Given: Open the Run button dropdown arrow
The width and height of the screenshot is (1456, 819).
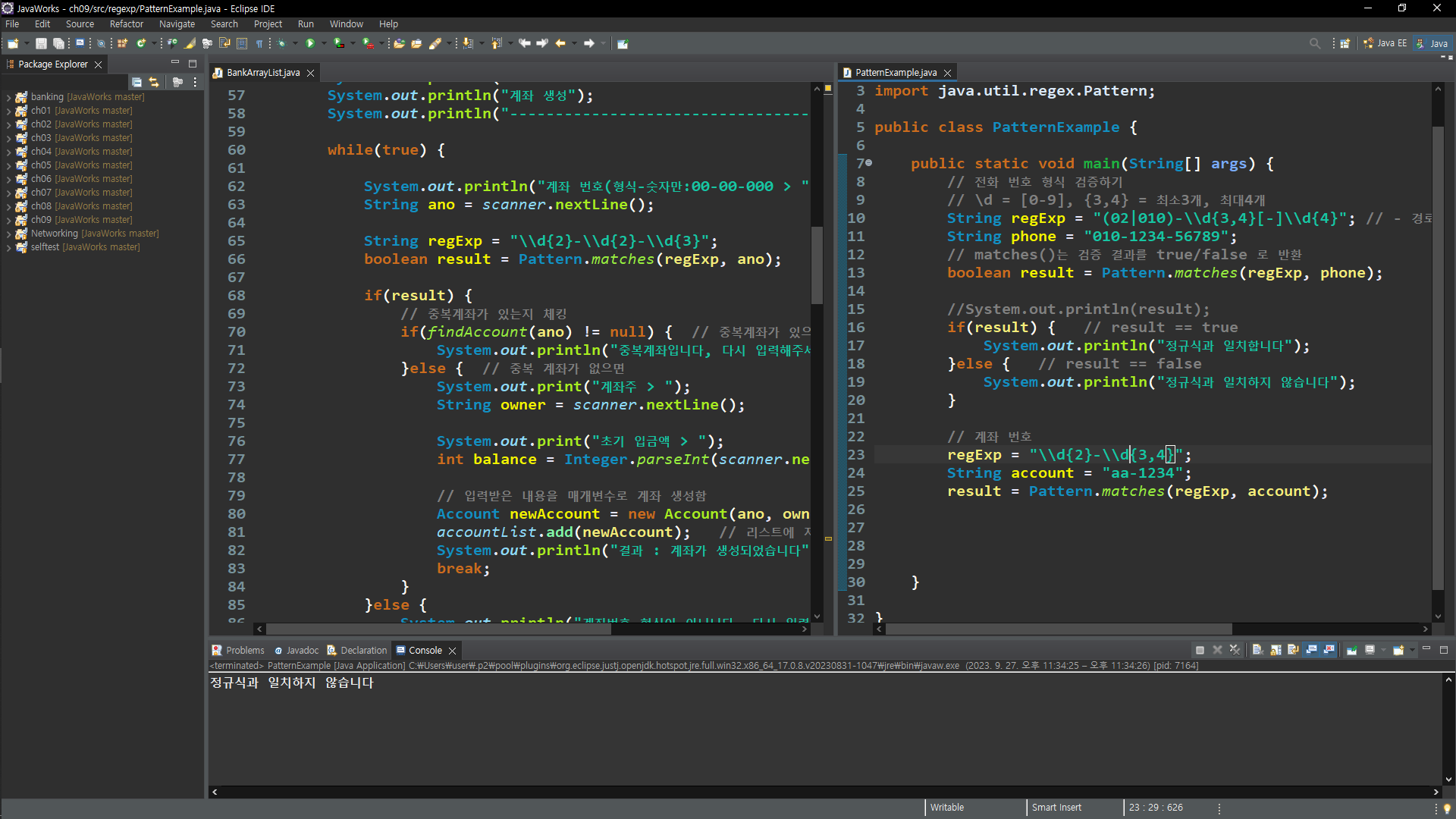Looking at the screenshot, I should 324,43.
